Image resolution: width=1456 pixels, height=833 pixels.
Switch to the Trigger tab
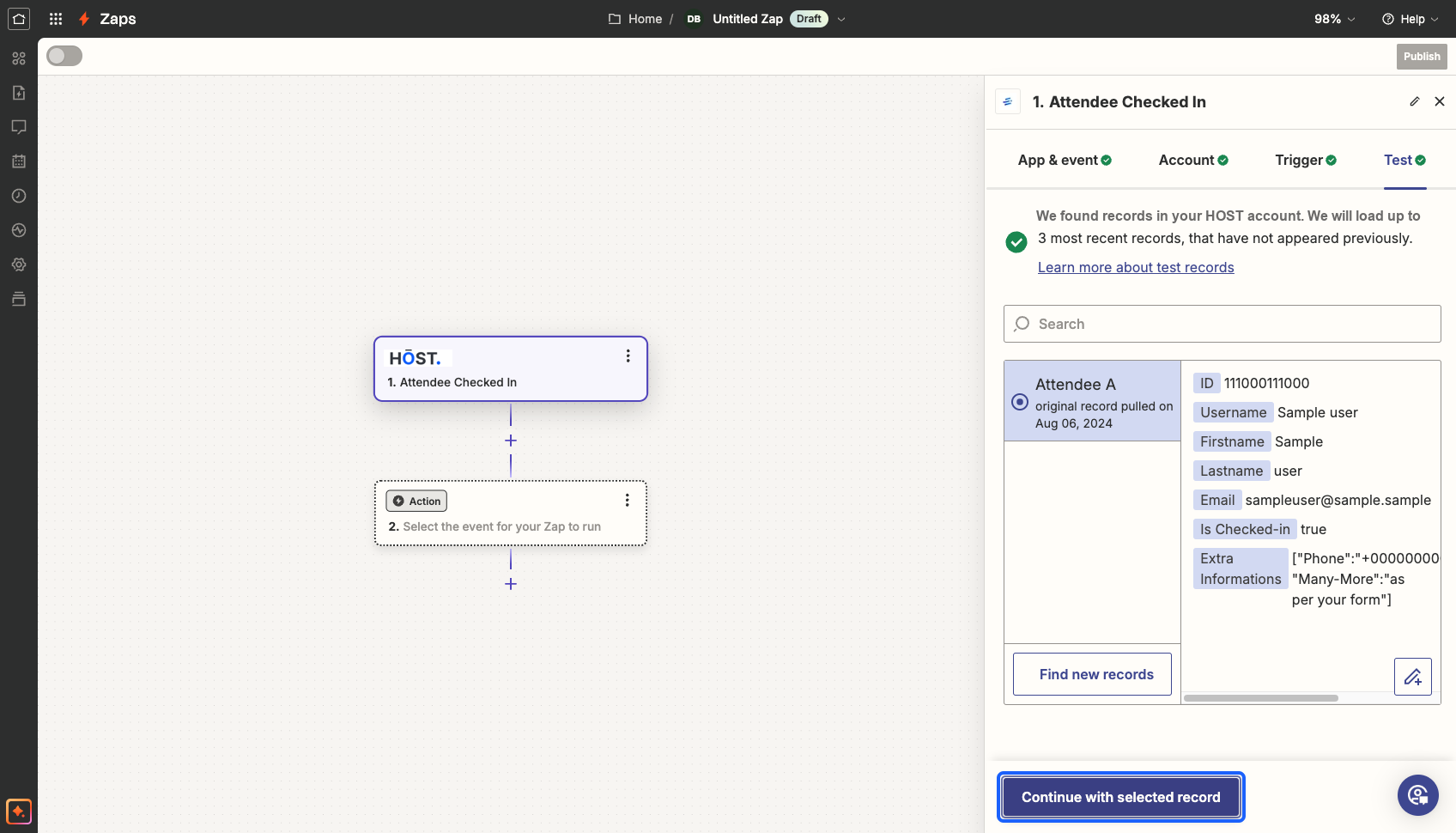(1306, 160)
